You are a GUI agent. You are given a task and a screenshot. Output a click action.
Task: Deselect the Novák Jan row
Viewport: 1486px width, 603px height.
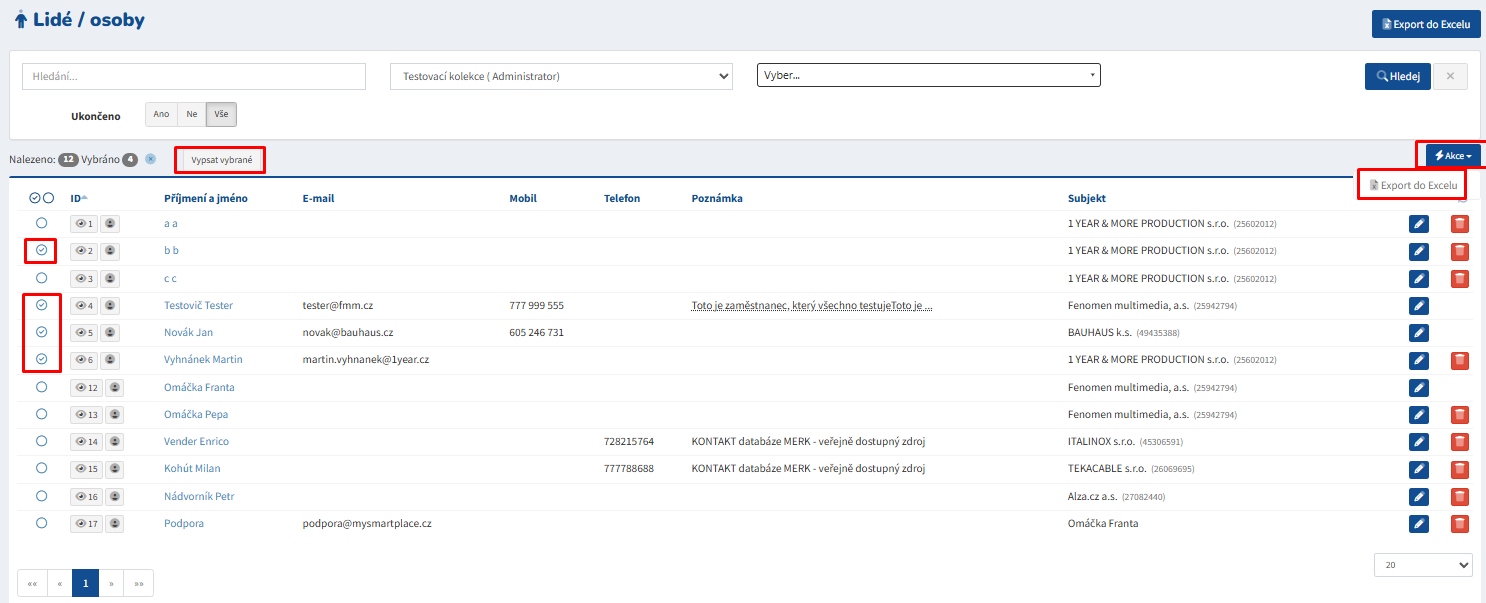(x=41, y=331)
